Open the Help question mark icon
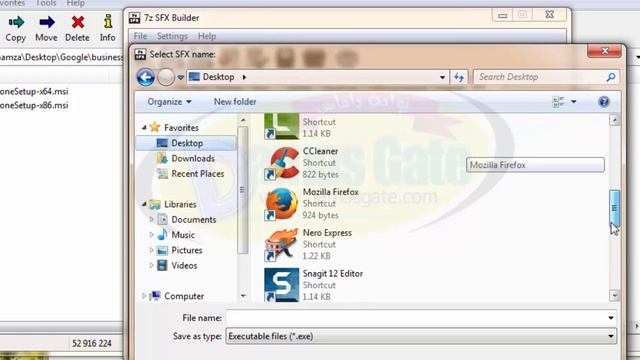Image resolution: width=640 pixels, height=360 pixels. pyautogui.click(x=604, y=102)
